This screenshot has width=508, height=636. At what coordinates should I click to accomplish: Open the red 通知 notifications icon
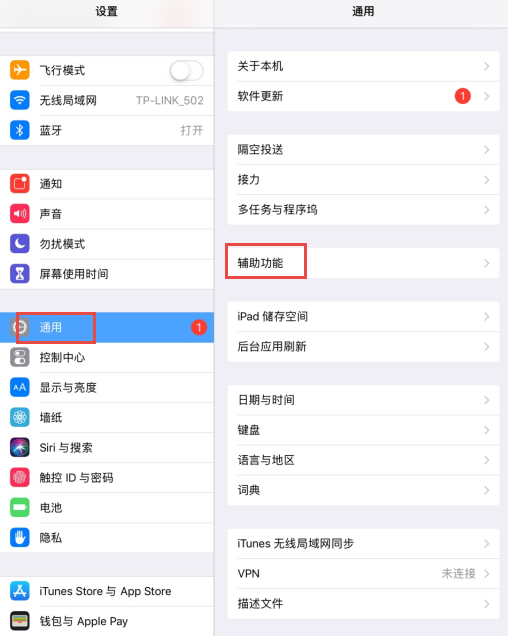[19, 184]
